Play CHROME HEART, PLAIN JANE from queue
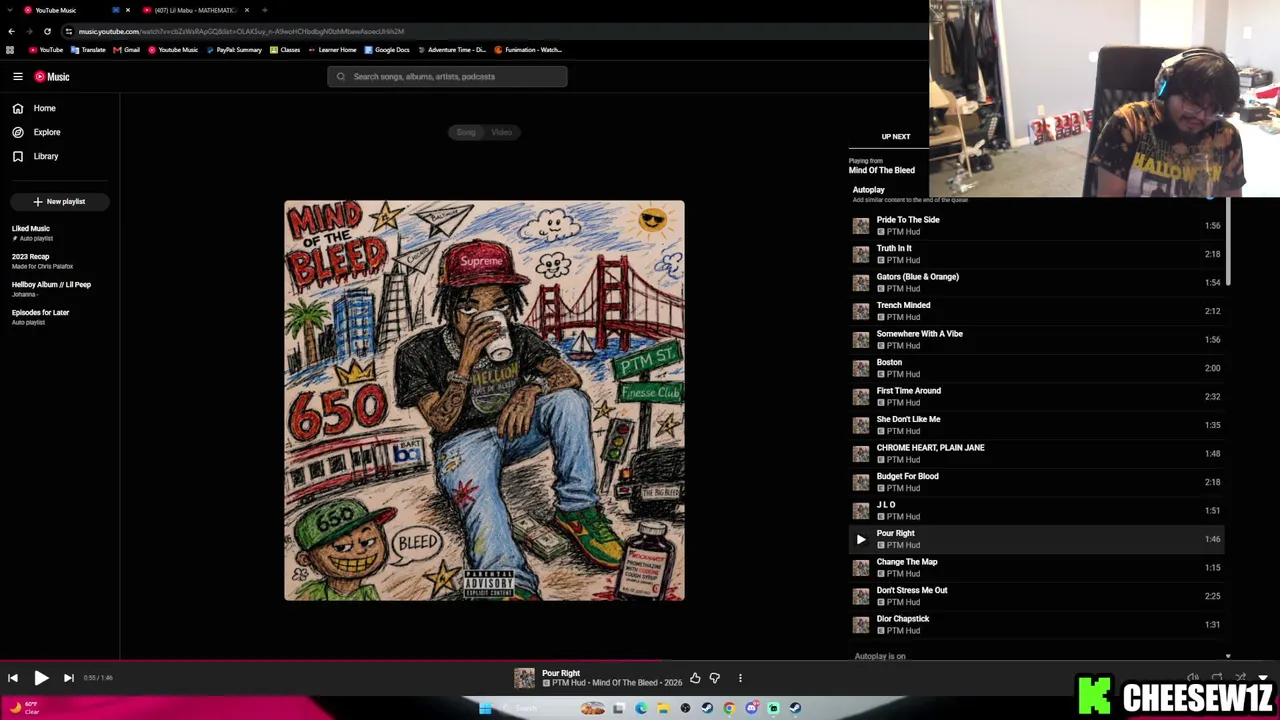Screen dimensions: 1280x720 tap(1037, 454)
